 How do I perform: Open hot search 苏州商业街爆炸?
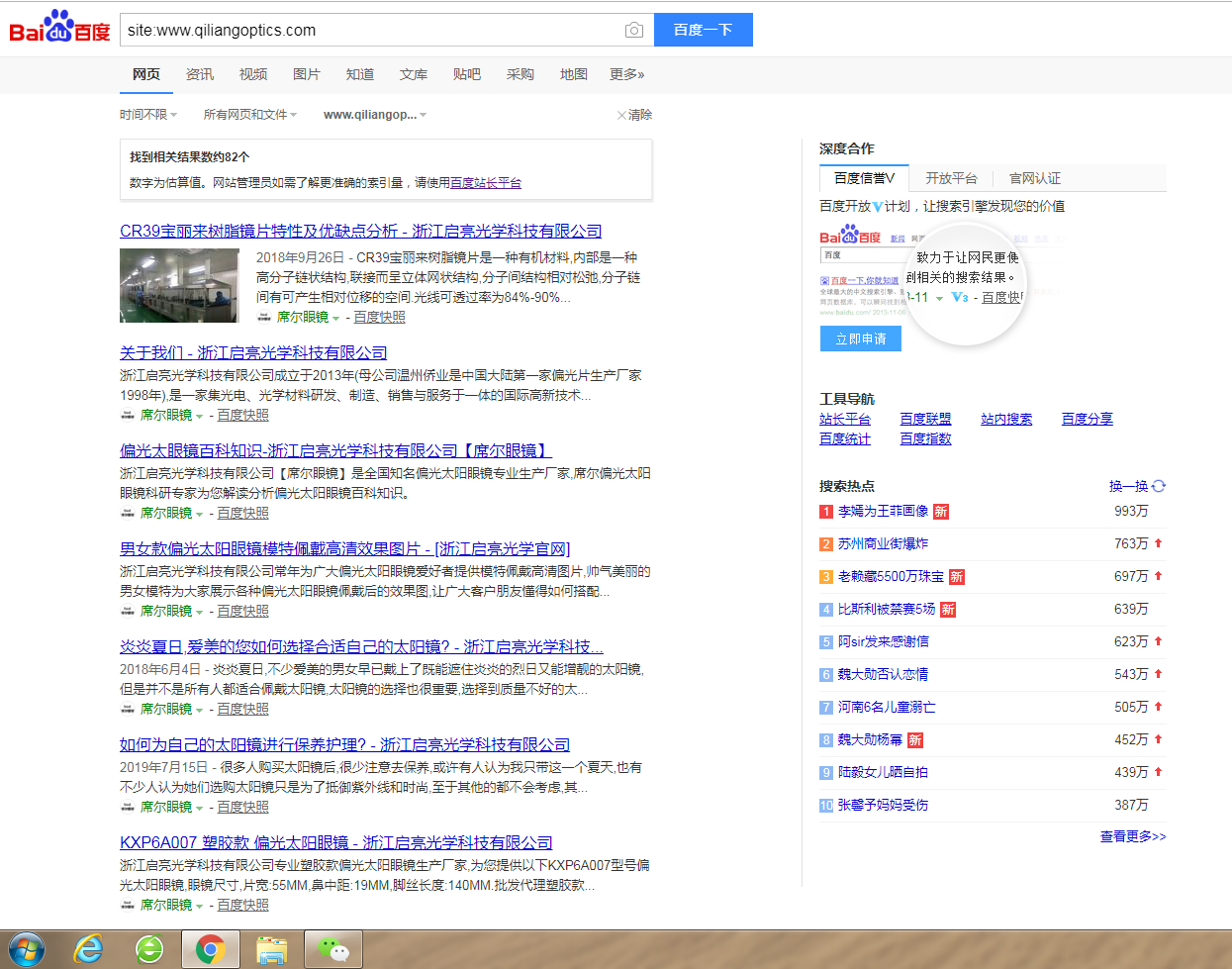(x=883, y=543)
